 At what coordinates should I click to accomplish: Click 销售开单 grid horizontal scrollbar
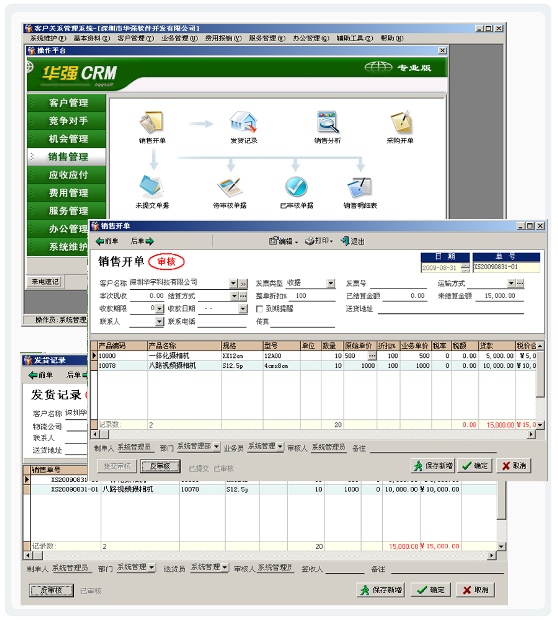pos(314,434)
